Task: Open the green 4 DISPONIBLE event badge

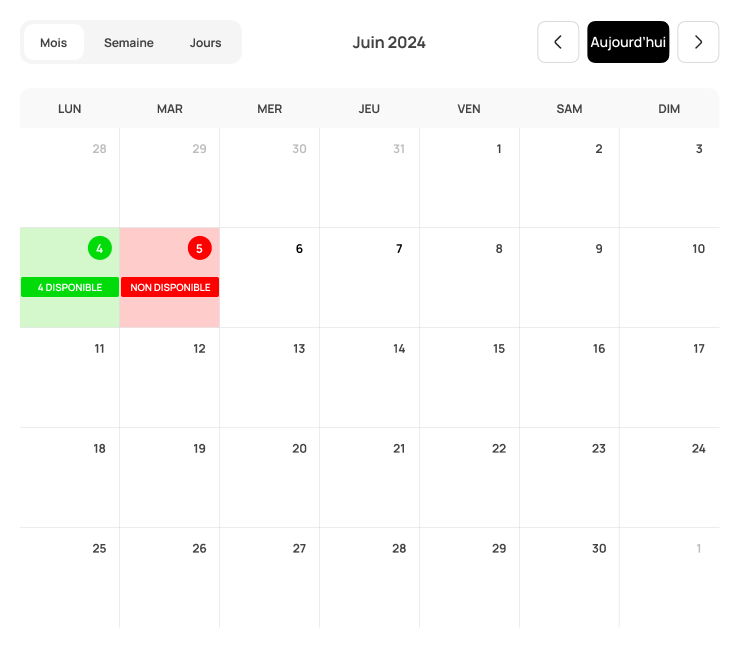Action: (70, 287)
